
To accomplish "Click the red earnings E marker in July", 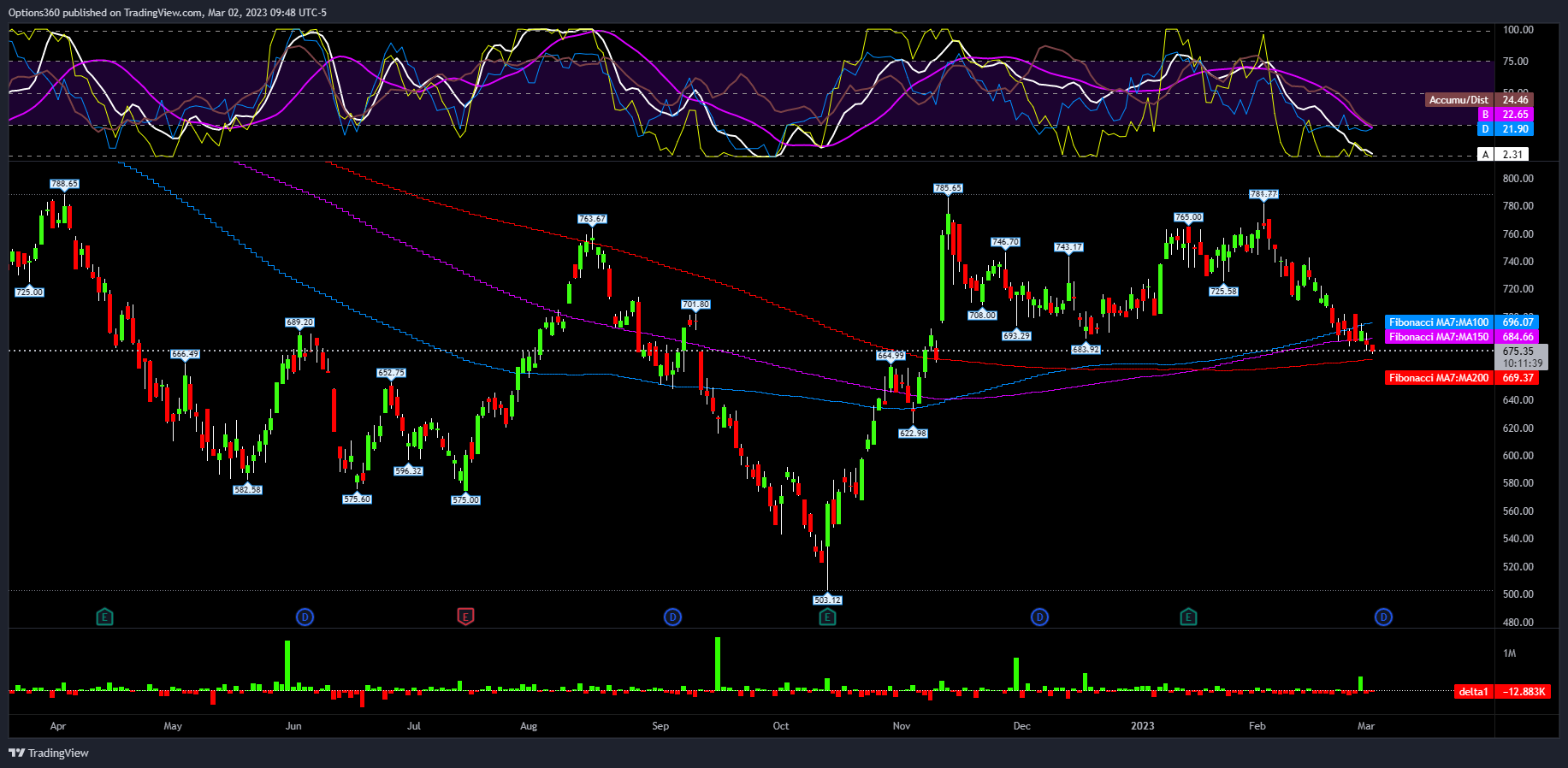I will (466, 617).
